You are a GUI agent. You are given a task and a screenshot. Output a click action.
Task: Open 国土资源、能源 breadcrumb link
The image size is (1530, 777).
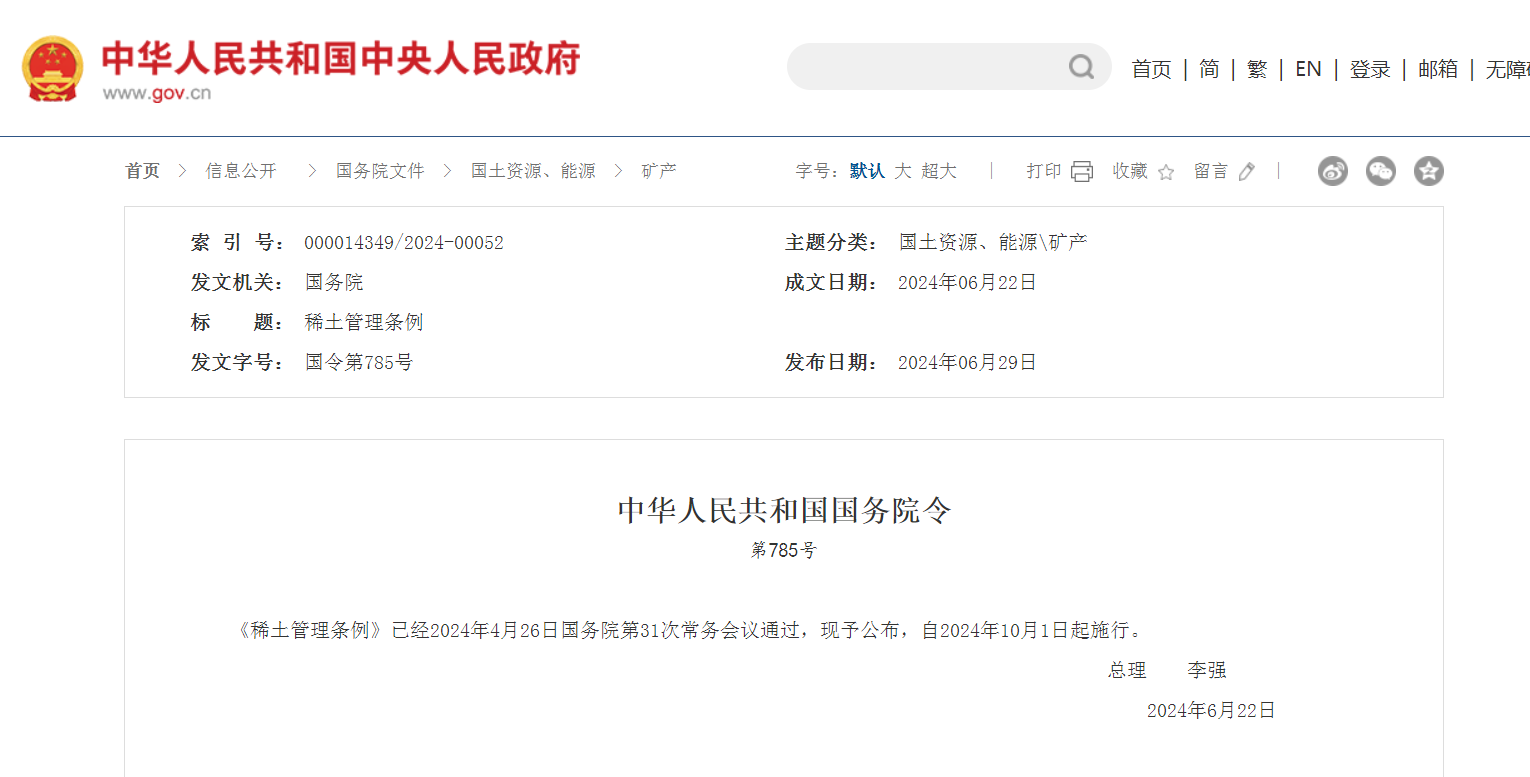tap(533, 171)
